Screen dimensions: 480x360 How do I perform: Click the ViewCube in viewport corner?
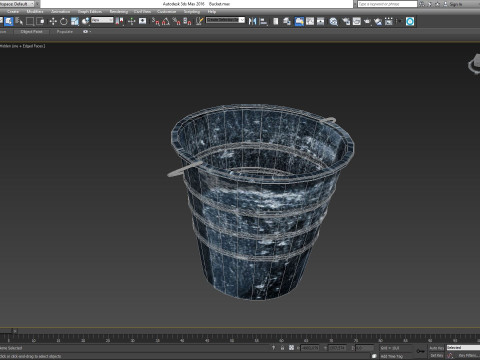click(474, 64)
